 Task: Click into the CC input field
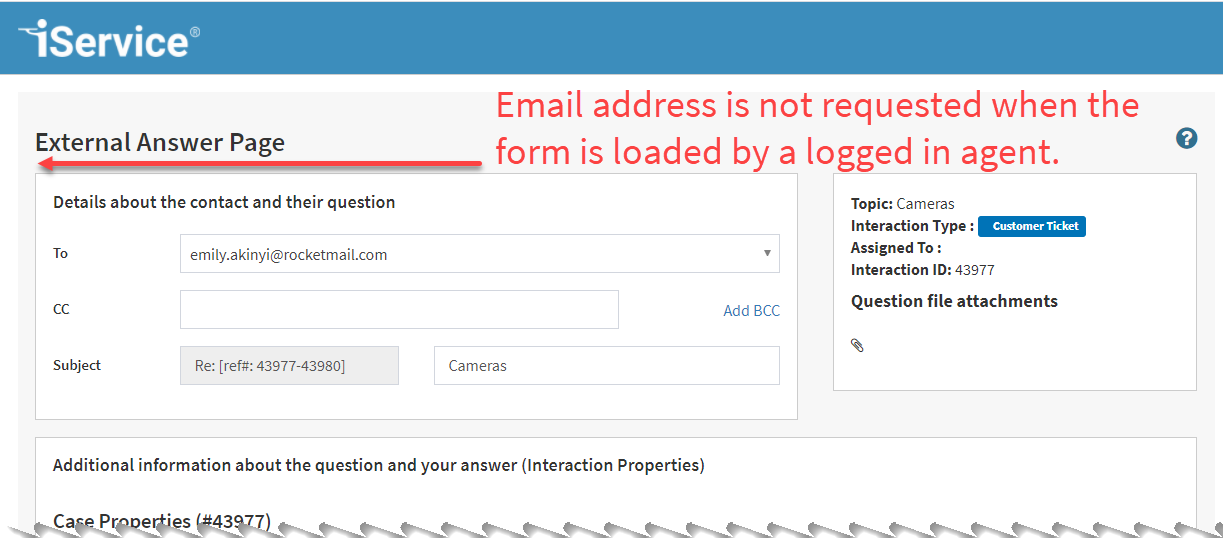[399, 309]
